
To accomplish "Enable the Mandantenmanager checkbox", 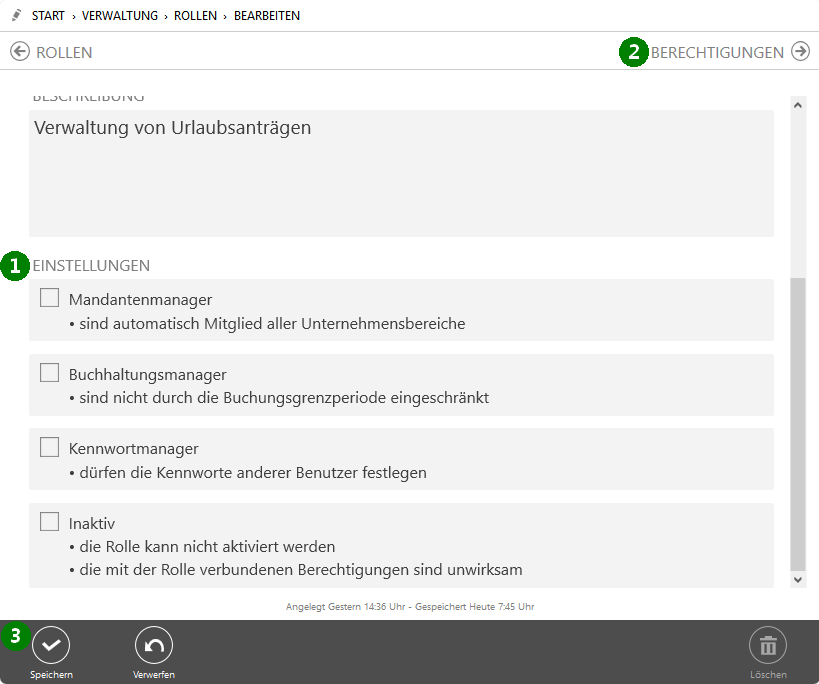I will coord(50,298).
